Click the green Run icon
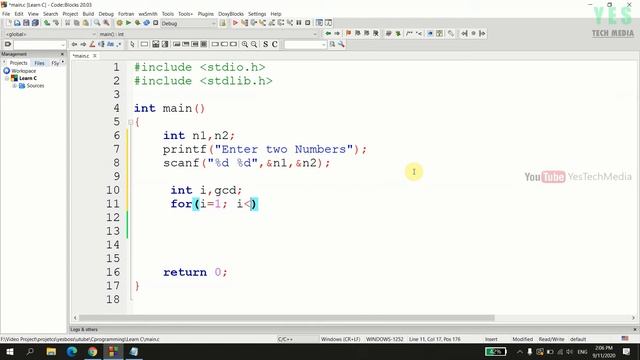Screen dimensions: 640x360 pyautogui.click(x=128, y=23)
